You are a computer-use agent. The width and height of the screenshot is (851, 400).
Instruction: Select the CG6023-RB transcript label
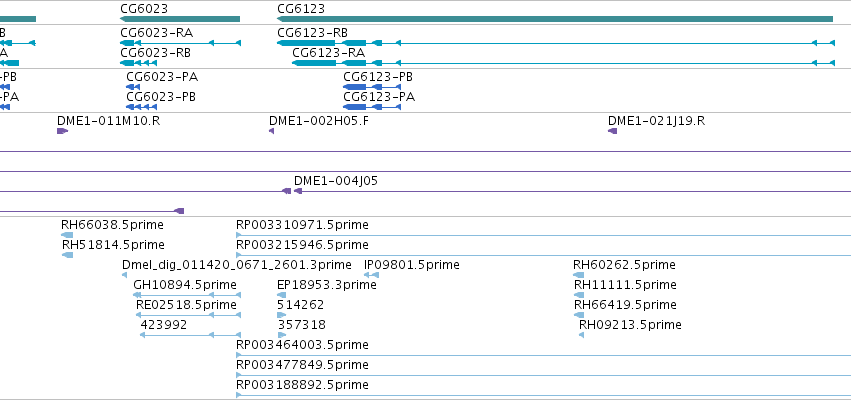[155, 53]
